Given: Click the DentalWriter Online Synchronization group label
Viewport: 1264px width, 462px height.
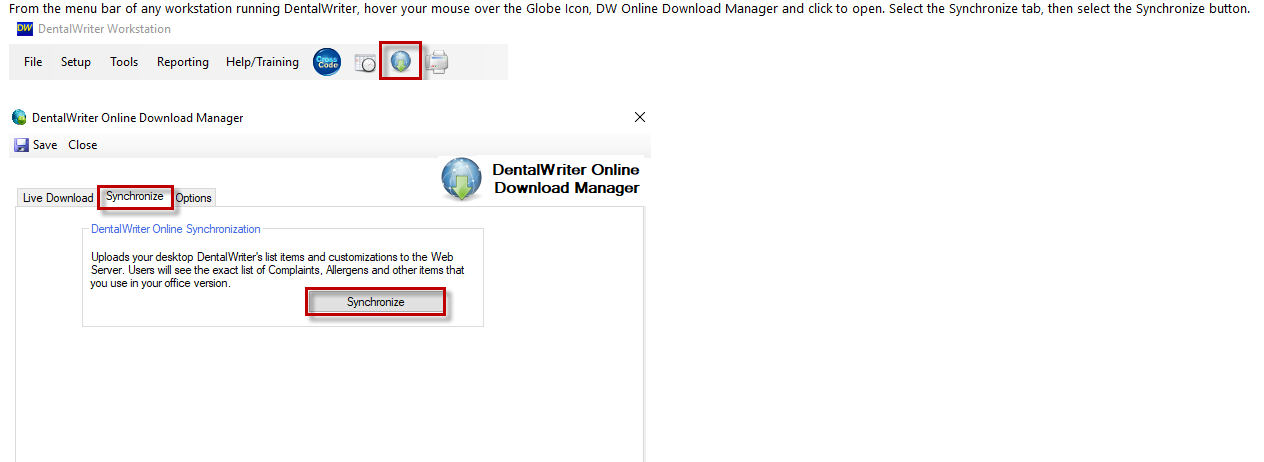Looking at the screenshot, I should pos(176,229).
